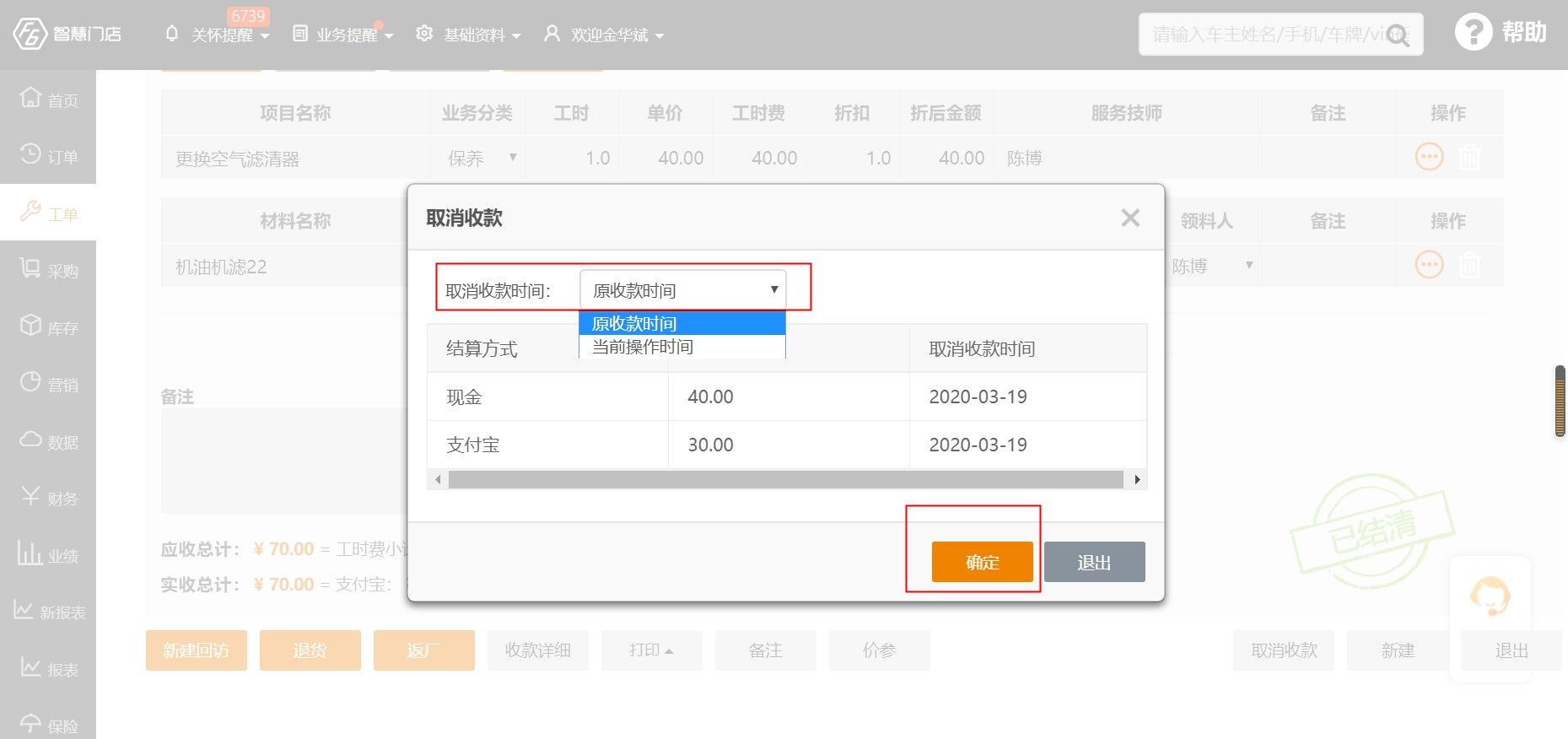Open 库存 in sidebar
This screenshot has height=739, width=1568.
pyautogui.click(x=48, y=326)
